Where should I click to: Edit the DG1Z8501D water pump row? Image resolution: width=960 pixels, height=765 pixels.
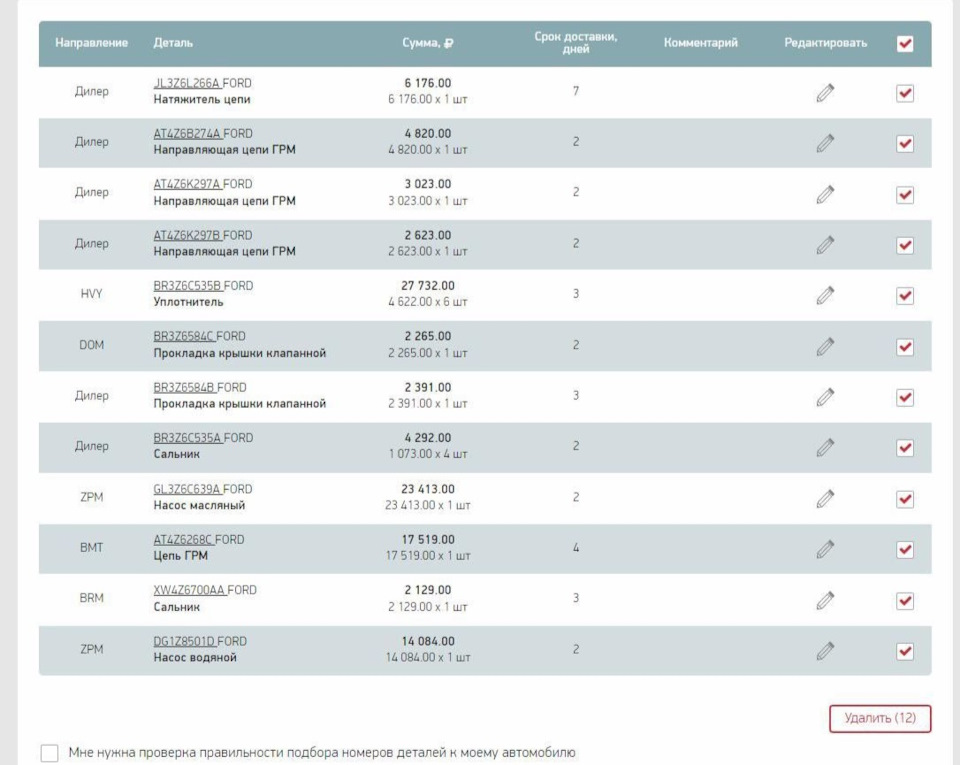tap(824, 651)
